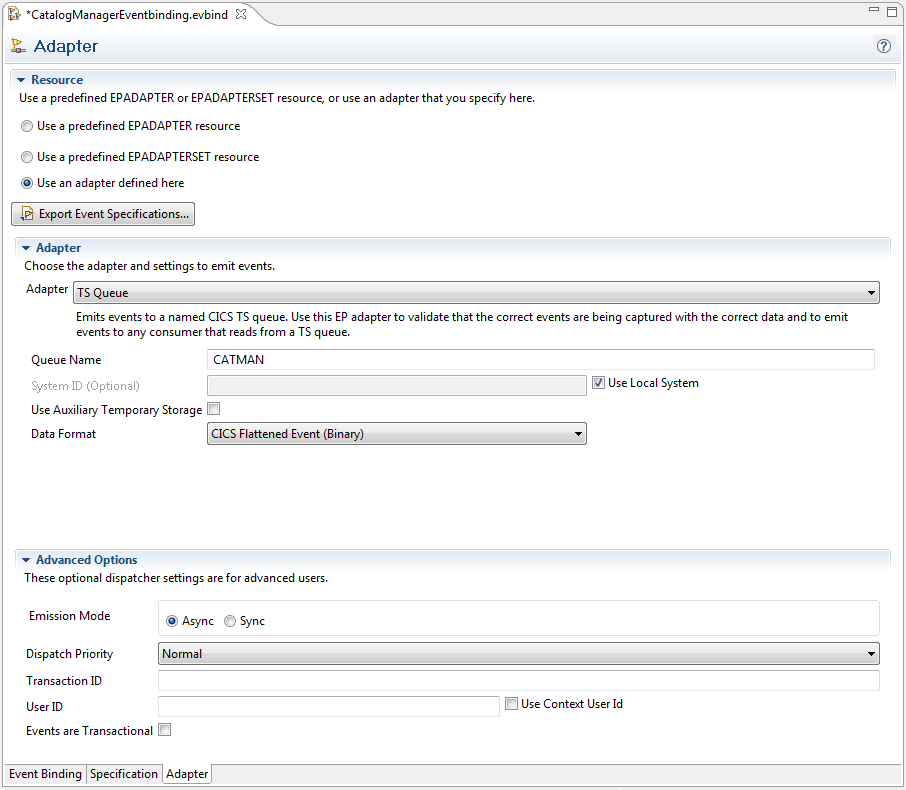Open the Dispatch Priority dropdown
The height and width of the screenshot is (790, 906).
tap(518, 654)
